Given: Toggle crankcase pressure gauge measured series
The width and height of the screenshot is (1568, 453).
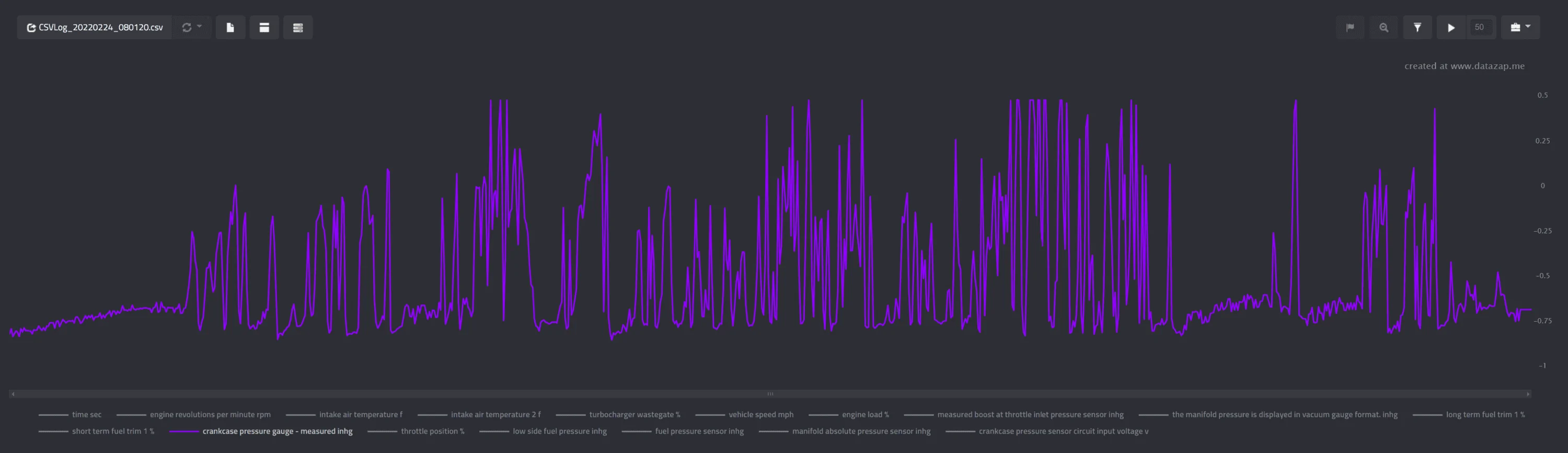Looking at the screenshot, I should (277, 431).
